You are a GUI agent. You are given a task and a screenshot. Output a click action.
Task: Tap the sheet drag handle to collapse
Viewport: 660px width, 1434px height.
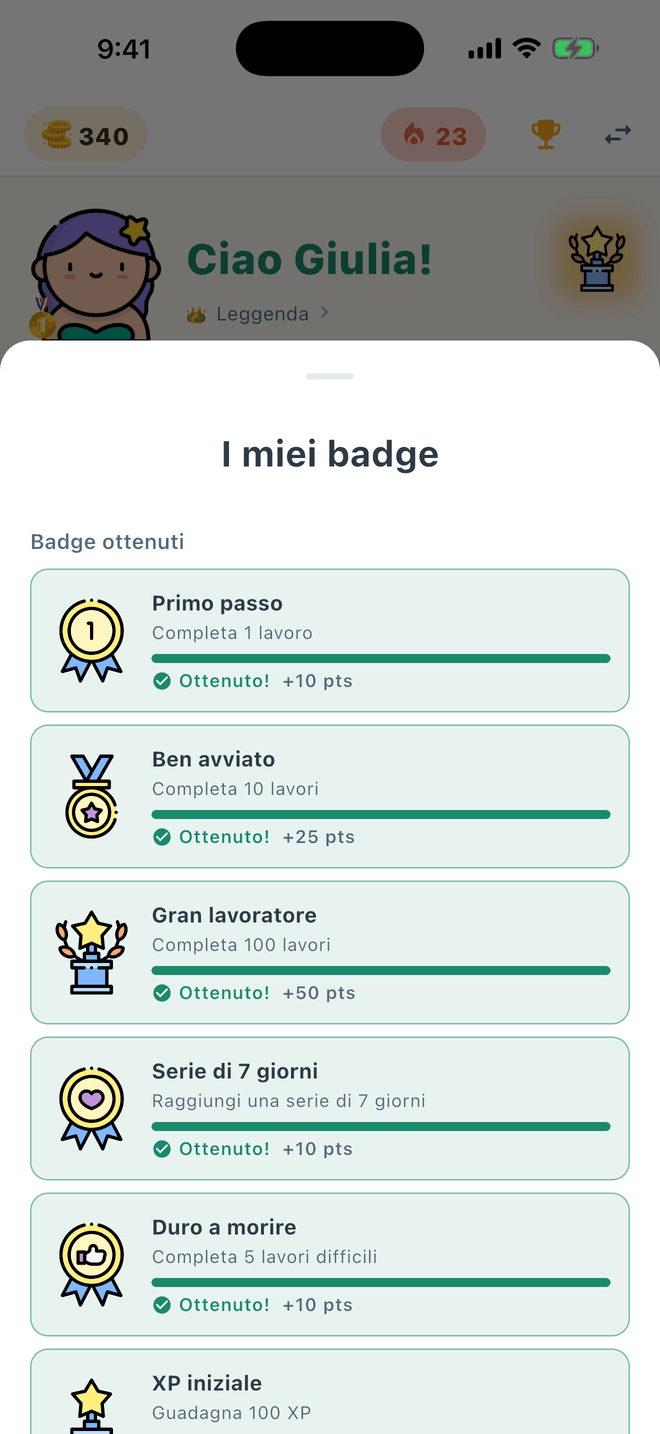coord(330,377)
